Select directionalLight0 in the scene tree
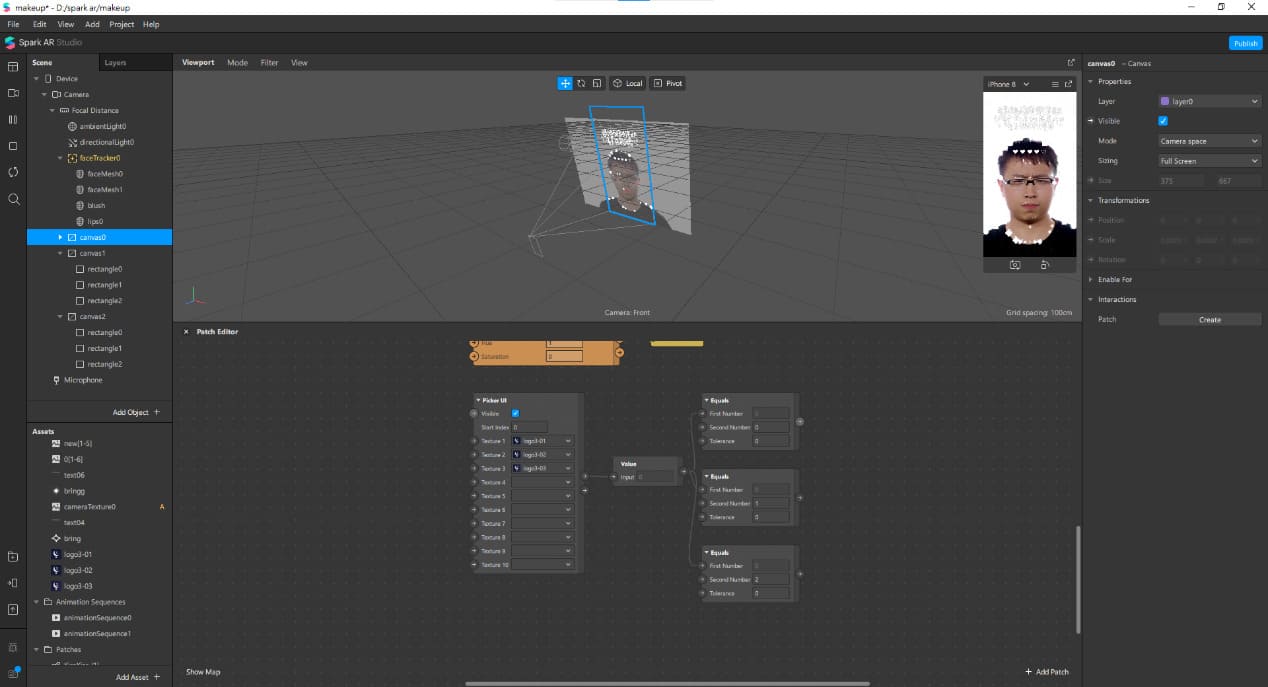1268x687 pixels. click(x=108, y=142)
